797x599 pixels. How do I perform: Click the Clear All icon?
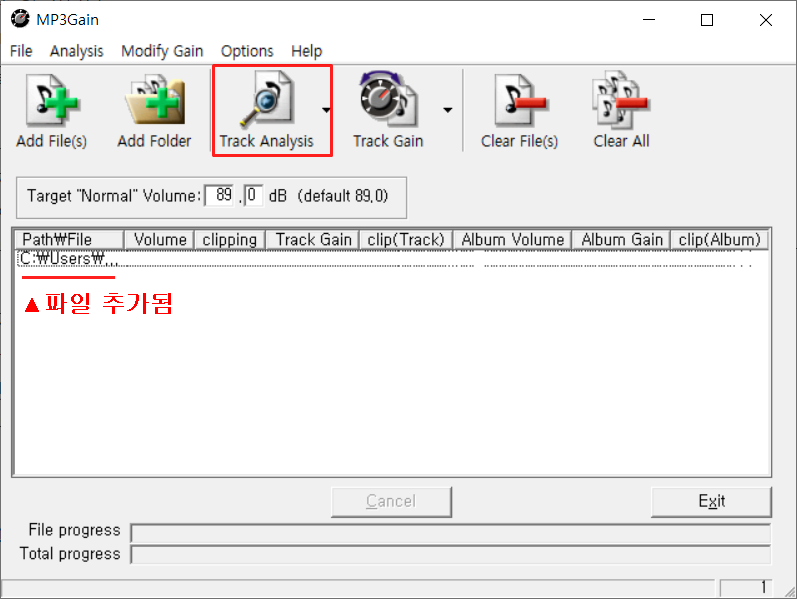[621, 111]
